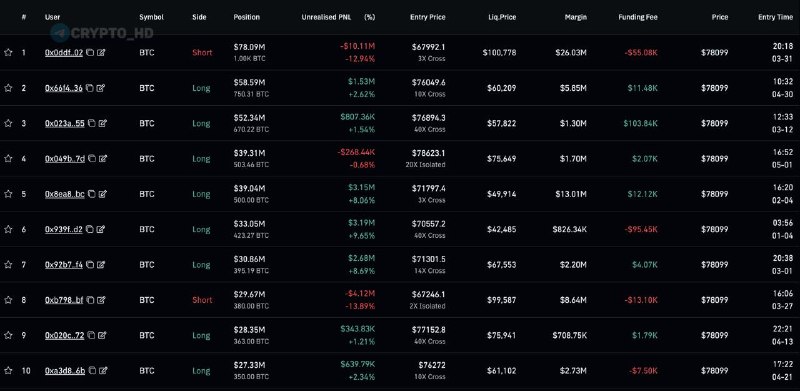Sort by Unrealised PNL column header

tap(326, 17)
